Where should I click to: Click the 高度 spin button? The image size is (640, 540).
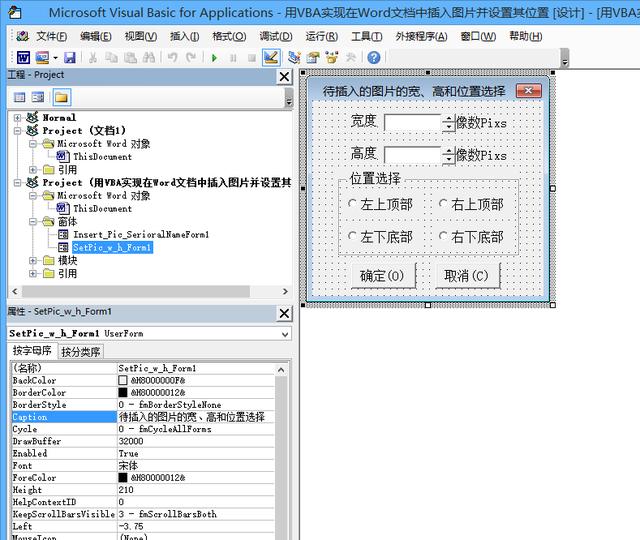tap(449, 155)
